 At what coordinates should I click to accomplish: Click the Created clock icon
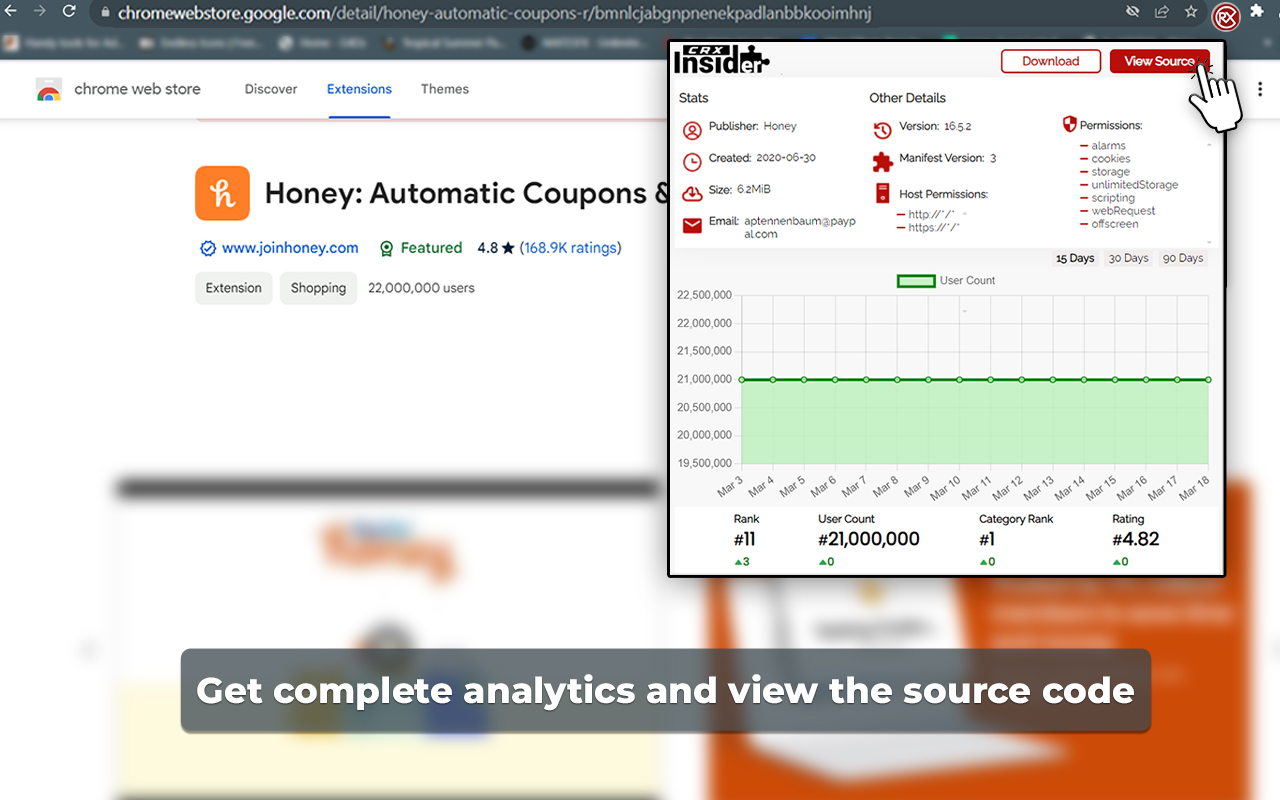692,162
